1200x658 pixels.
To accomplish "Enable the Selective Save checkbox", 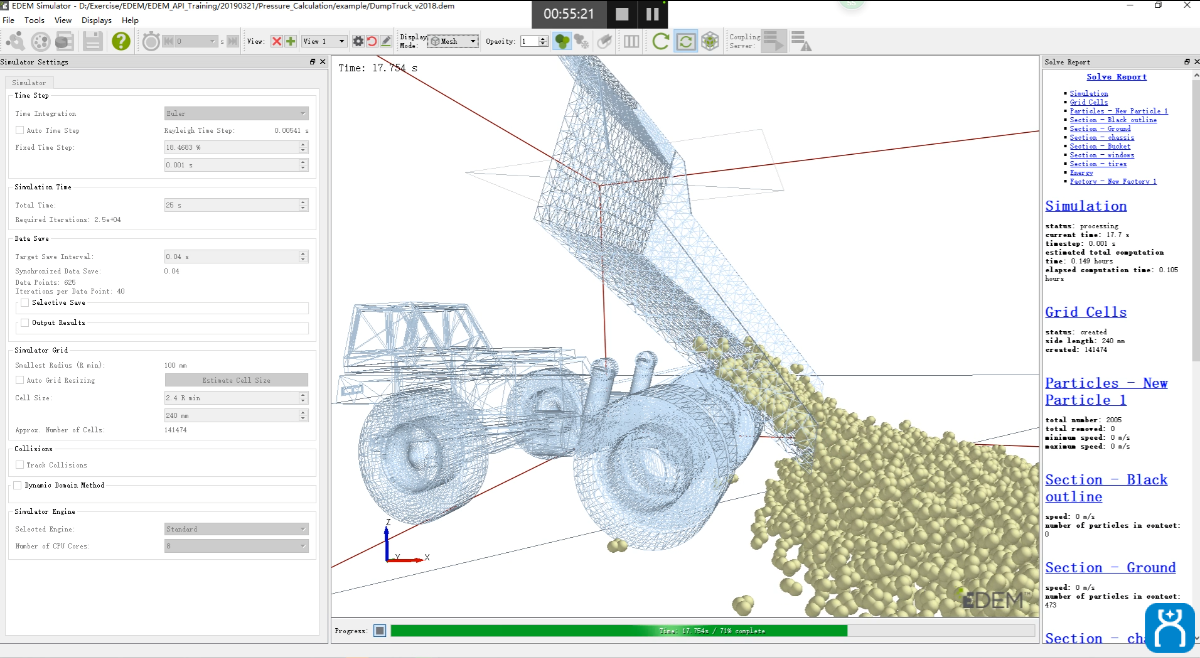I will 25,302.
